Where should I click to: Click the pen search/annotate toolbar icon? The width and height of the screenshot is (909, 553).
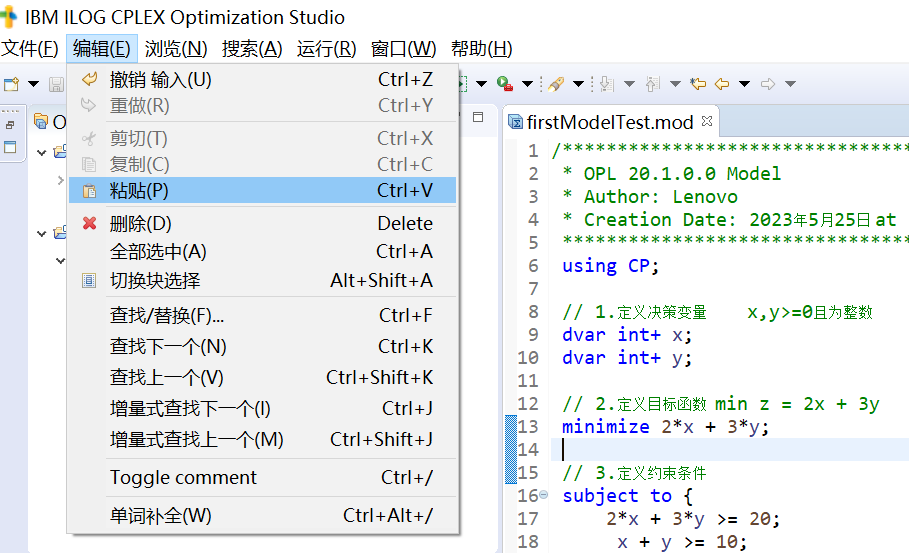pos(556,84)
